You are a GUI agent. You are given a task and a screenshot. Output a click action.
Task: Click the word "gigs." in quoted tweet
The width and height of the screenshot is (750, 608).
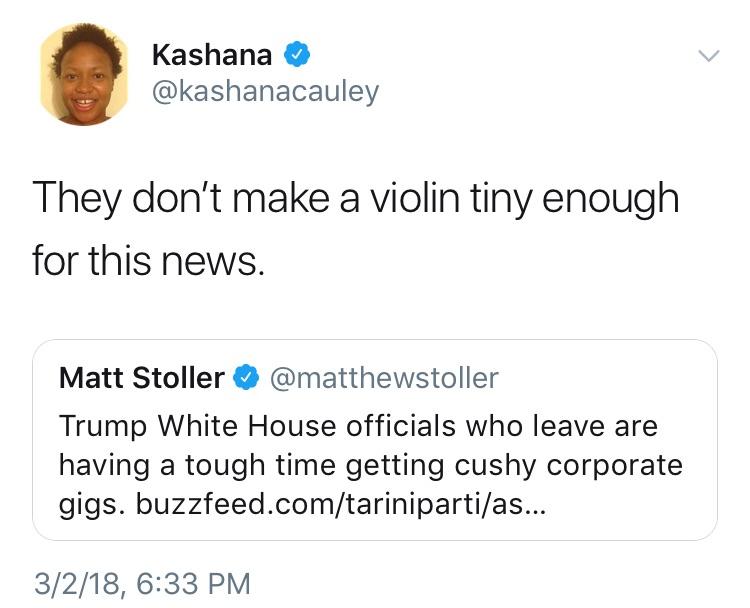tap(86, 506)
